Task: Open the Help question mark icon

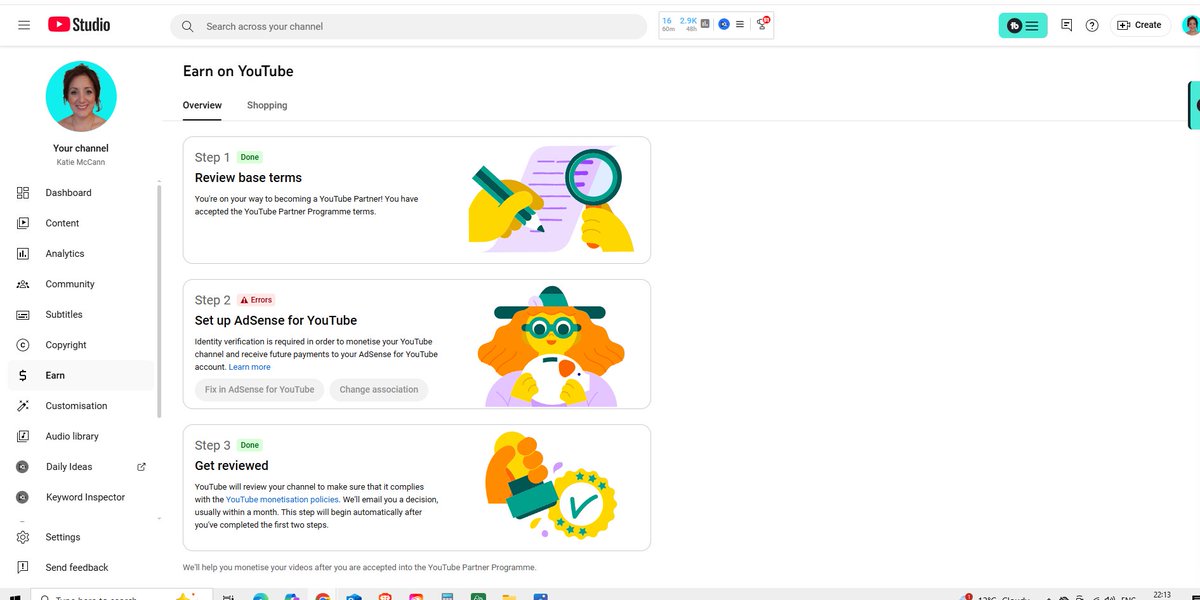Action: [1092, 25]
